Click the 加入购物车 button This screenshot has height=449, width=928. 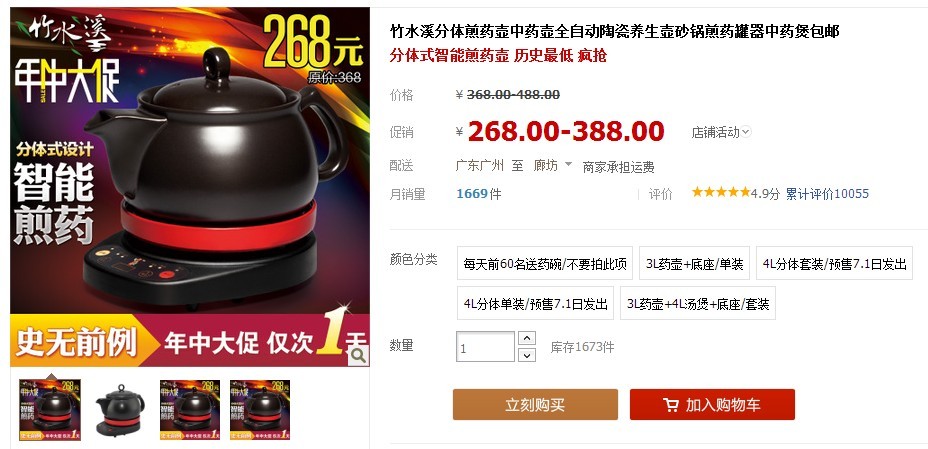click(712, 405)
